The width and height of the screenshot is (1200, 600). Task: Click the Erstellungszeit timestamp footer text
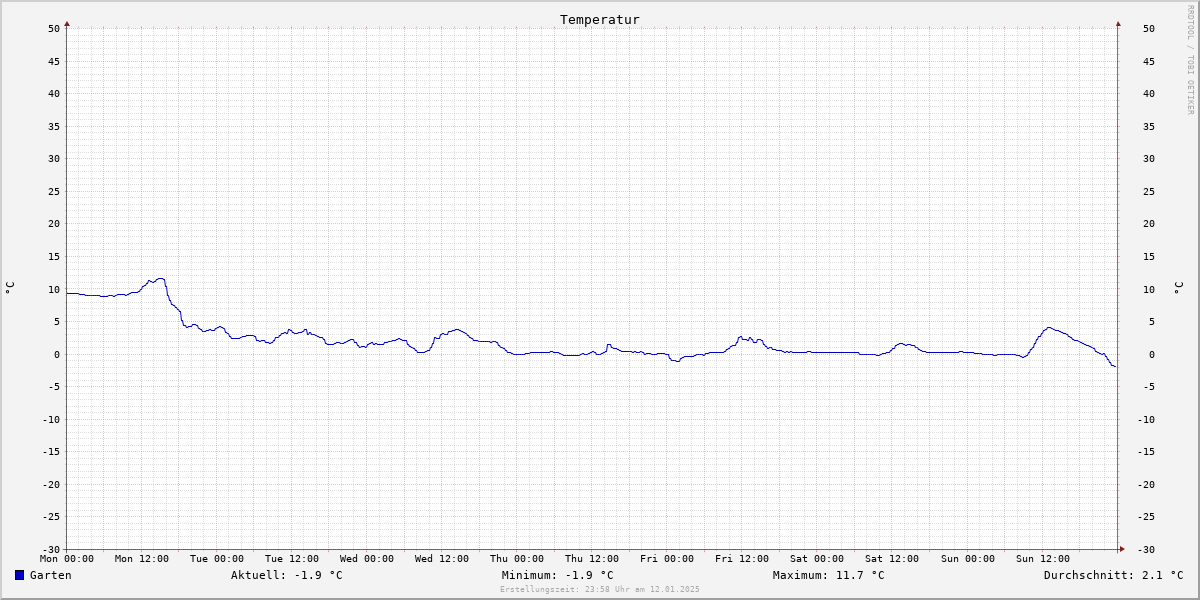(600, 589)
